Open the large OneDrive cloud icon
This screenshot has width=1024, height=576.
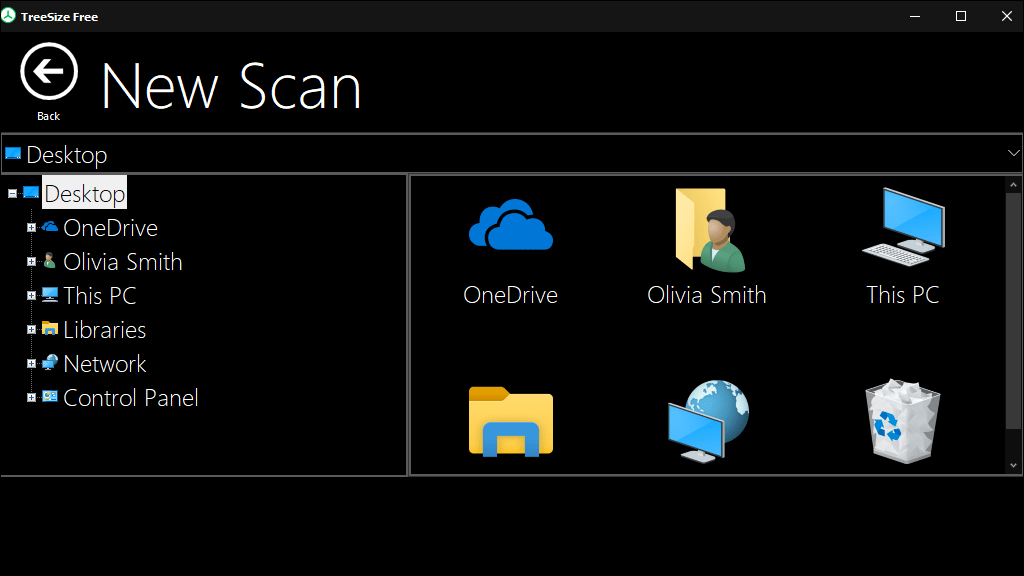(511, 225)
